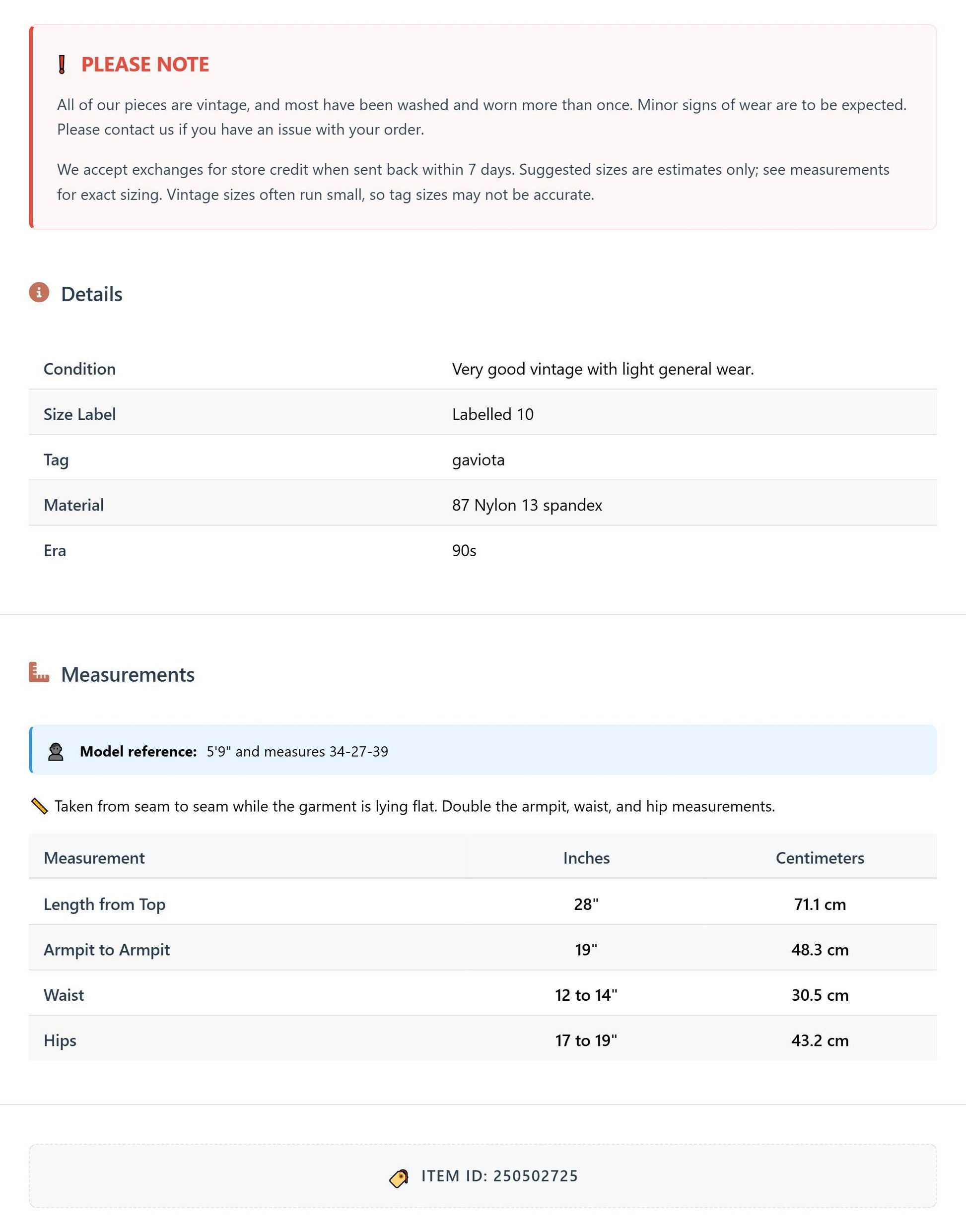Click the model reference person icon
Viewport: 966px width, 1232px height.
(56, 751)
